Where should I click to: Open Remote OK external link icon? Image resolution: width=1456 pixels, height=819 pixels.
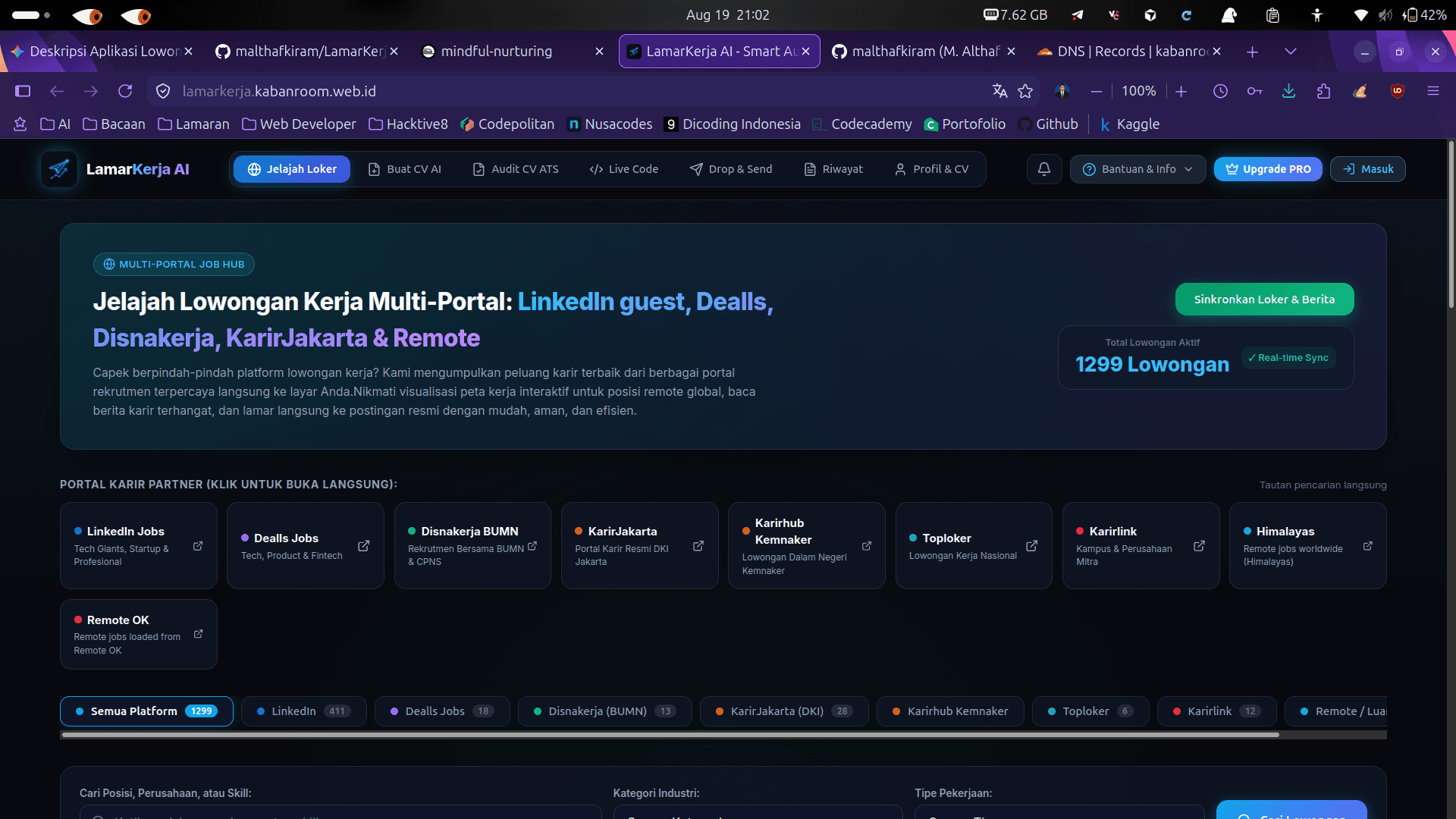coord(198,634)
